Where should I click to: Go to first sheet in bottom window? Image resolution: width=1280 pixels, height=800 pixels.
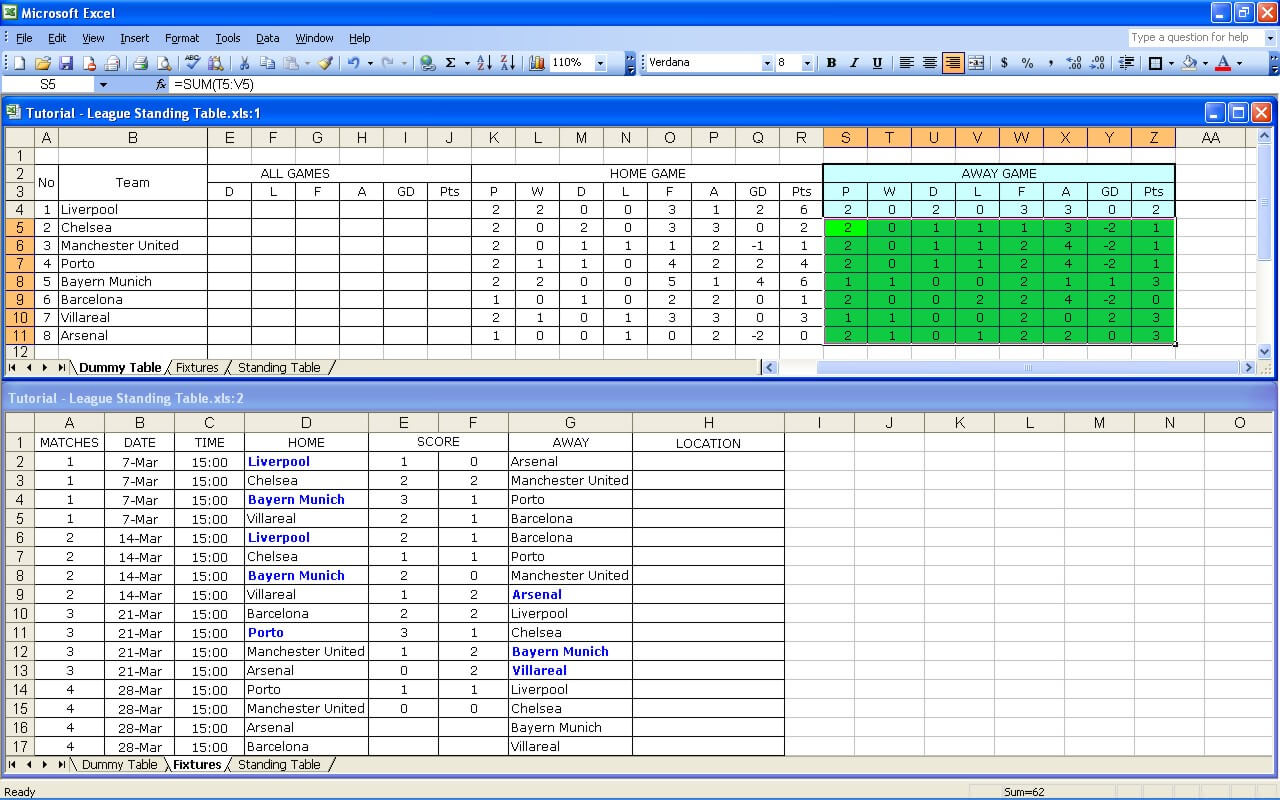click(x=13, y=765)
